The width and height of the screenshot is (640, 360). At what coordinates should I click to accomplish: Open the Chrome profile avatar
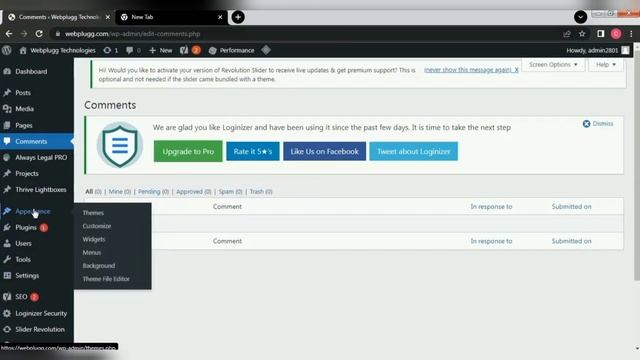(616, 34)
